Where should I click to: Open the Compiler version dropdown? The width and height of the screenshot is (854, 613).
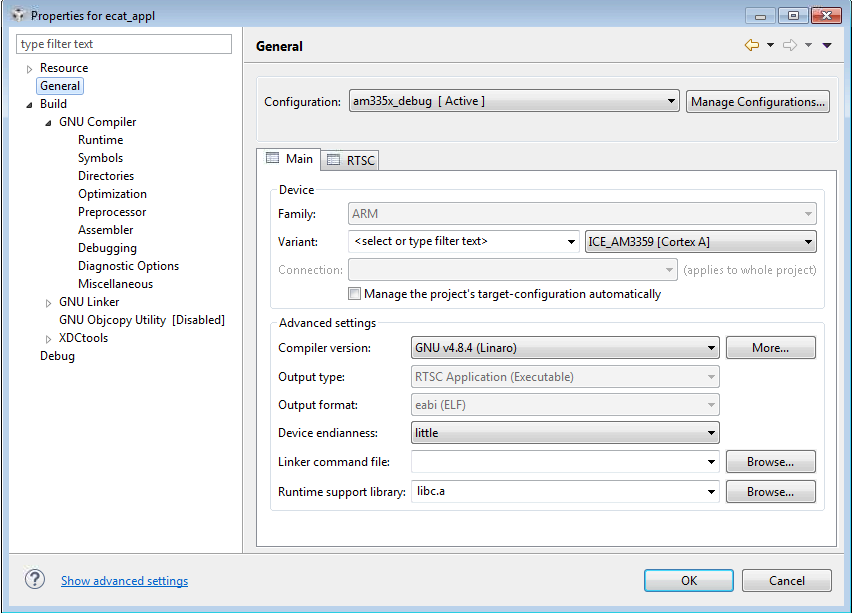565,348
